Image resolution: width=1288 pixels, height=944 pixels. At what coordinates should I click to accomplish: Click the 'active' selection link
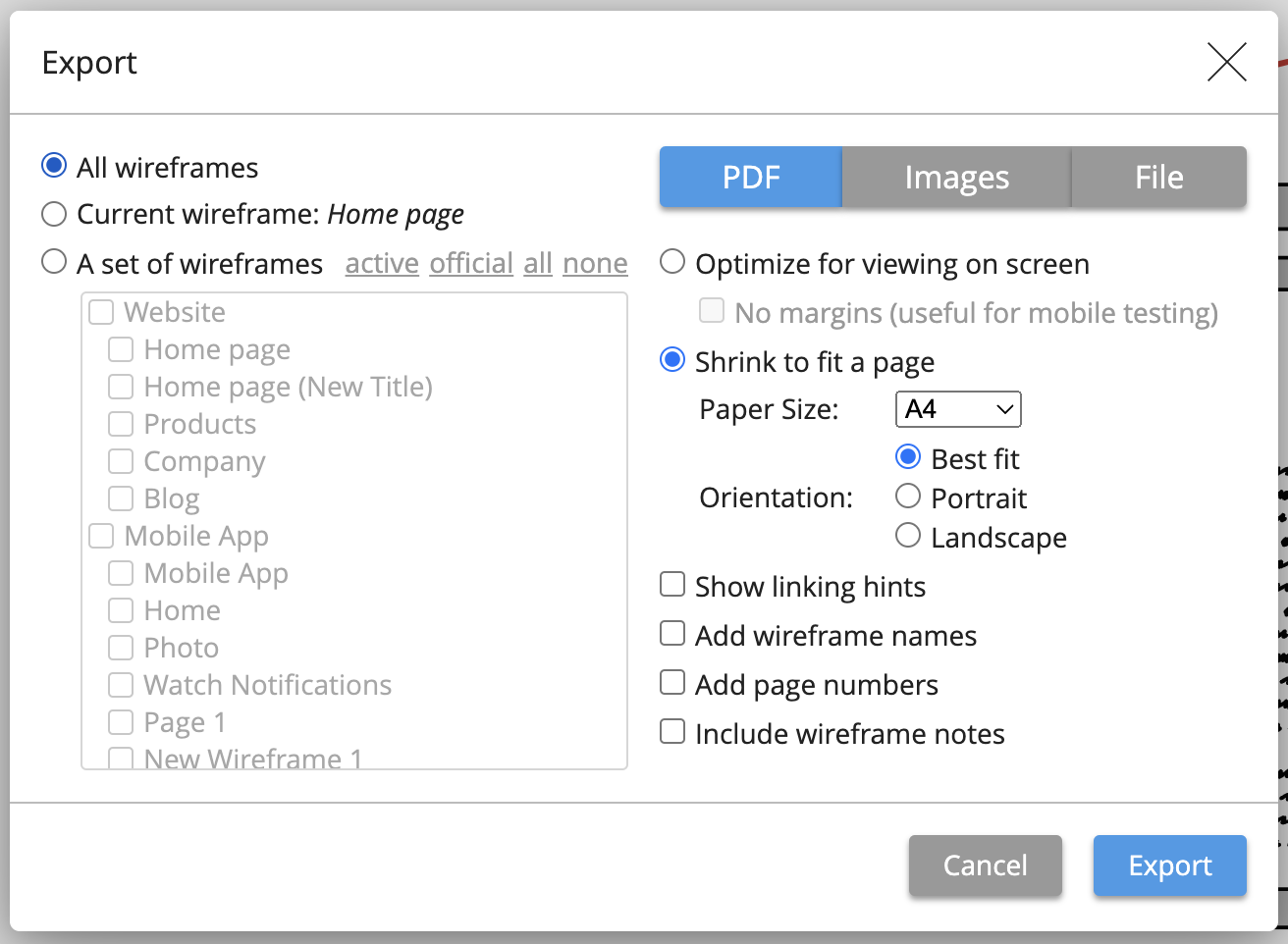(382, 264)
